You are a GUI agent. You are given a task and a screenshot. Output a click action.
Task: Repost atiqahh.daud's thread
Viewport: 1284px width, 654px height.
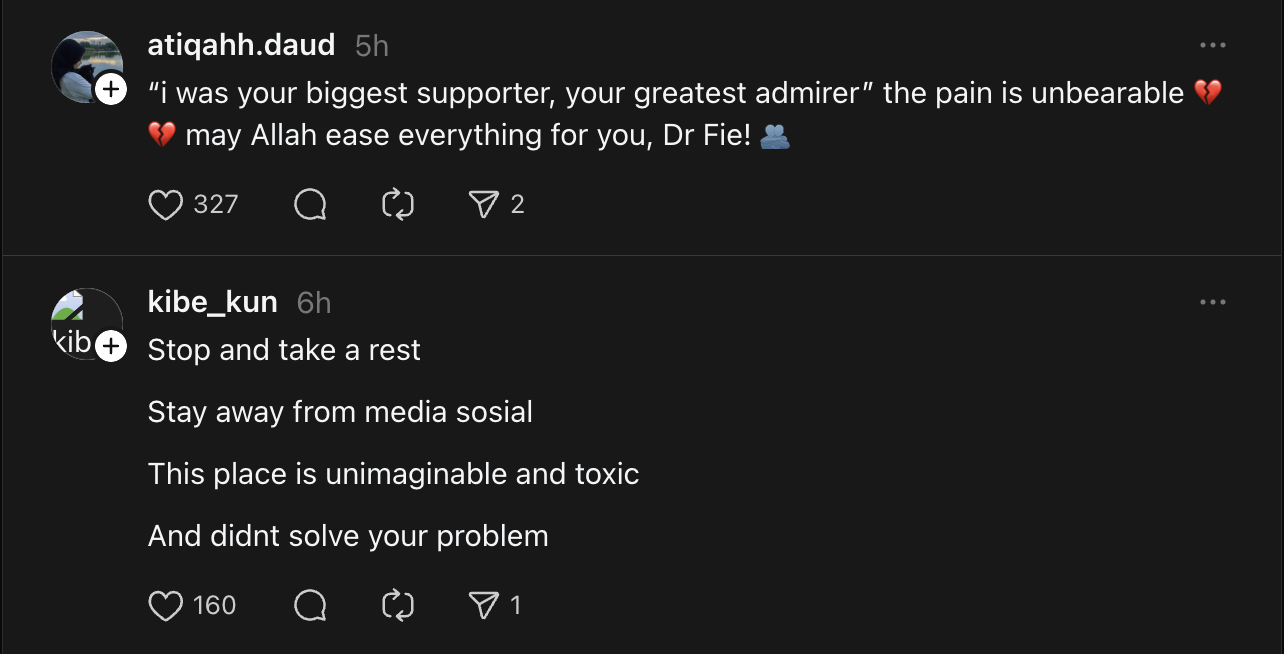[x=398, y=205]
